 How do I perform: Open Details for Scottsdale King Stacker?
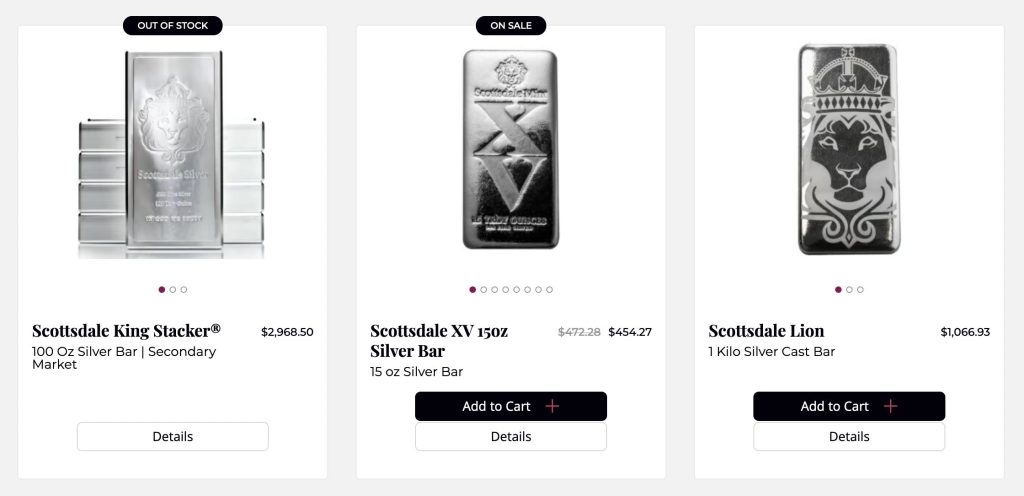point(173,436)
